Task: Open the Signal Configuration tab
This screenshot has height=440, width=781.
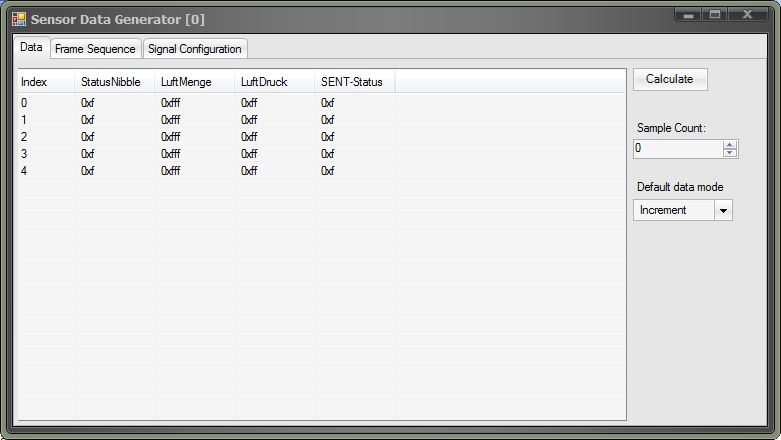Action: point(195,49)
